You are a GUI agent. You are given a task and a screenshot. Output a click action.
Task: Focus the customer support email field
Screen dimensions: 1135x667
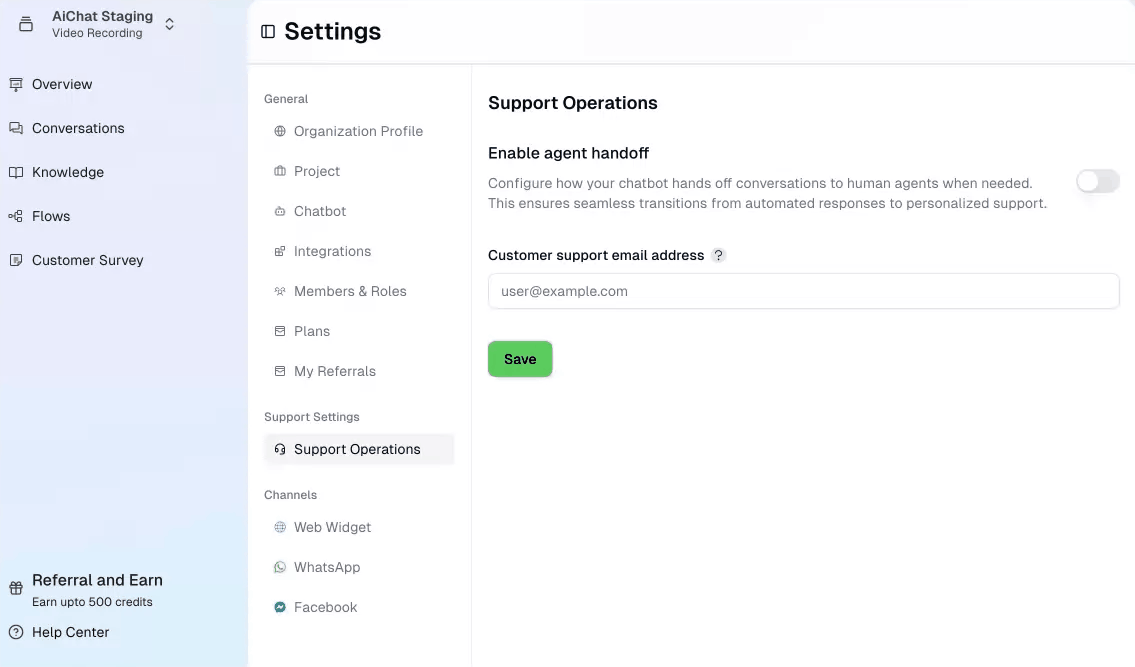[x=803, y=292]
